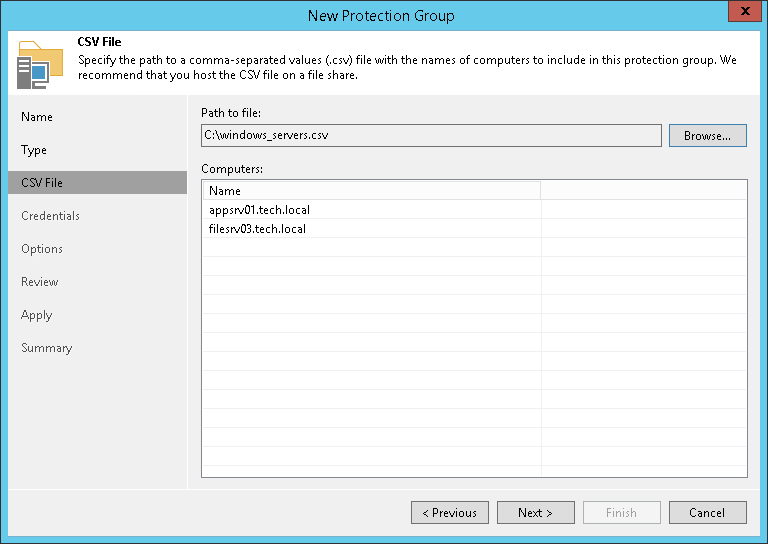768x544 pixels.
Task: Cancel the protection group wizard
Action: (x=707, y=513)
